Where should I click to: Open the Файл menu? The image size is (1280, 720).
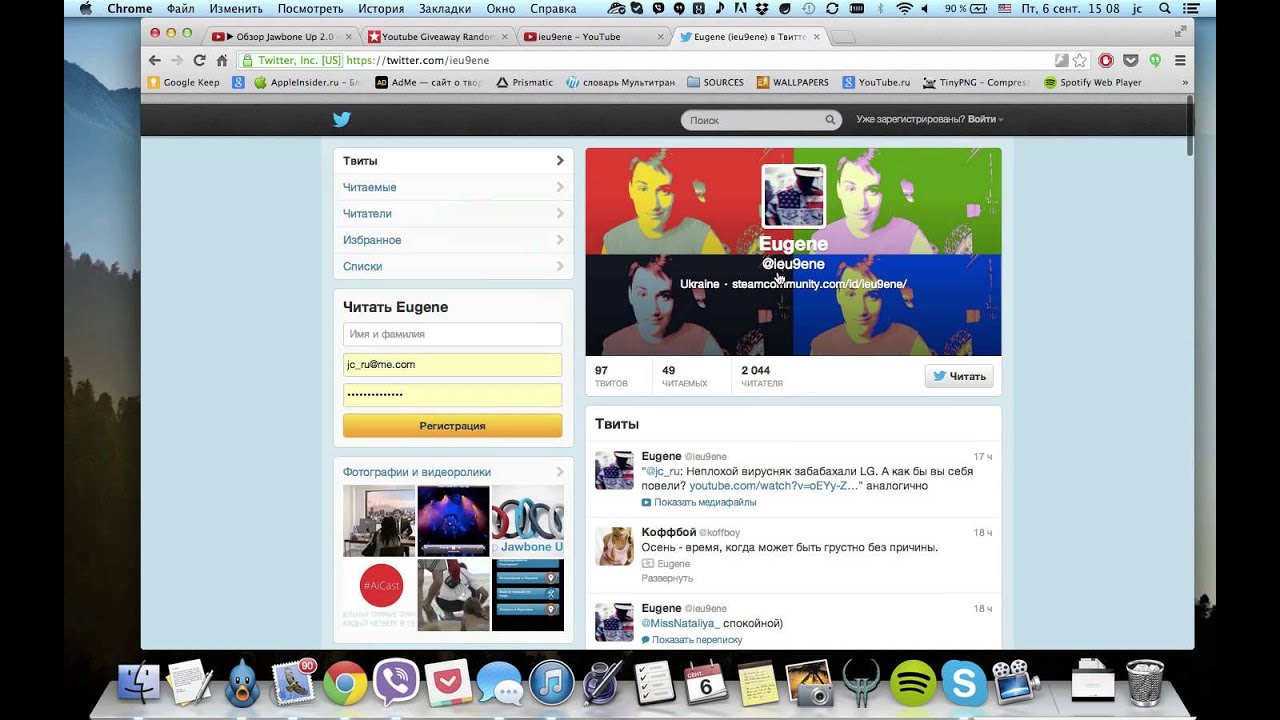tap(181, 9)
